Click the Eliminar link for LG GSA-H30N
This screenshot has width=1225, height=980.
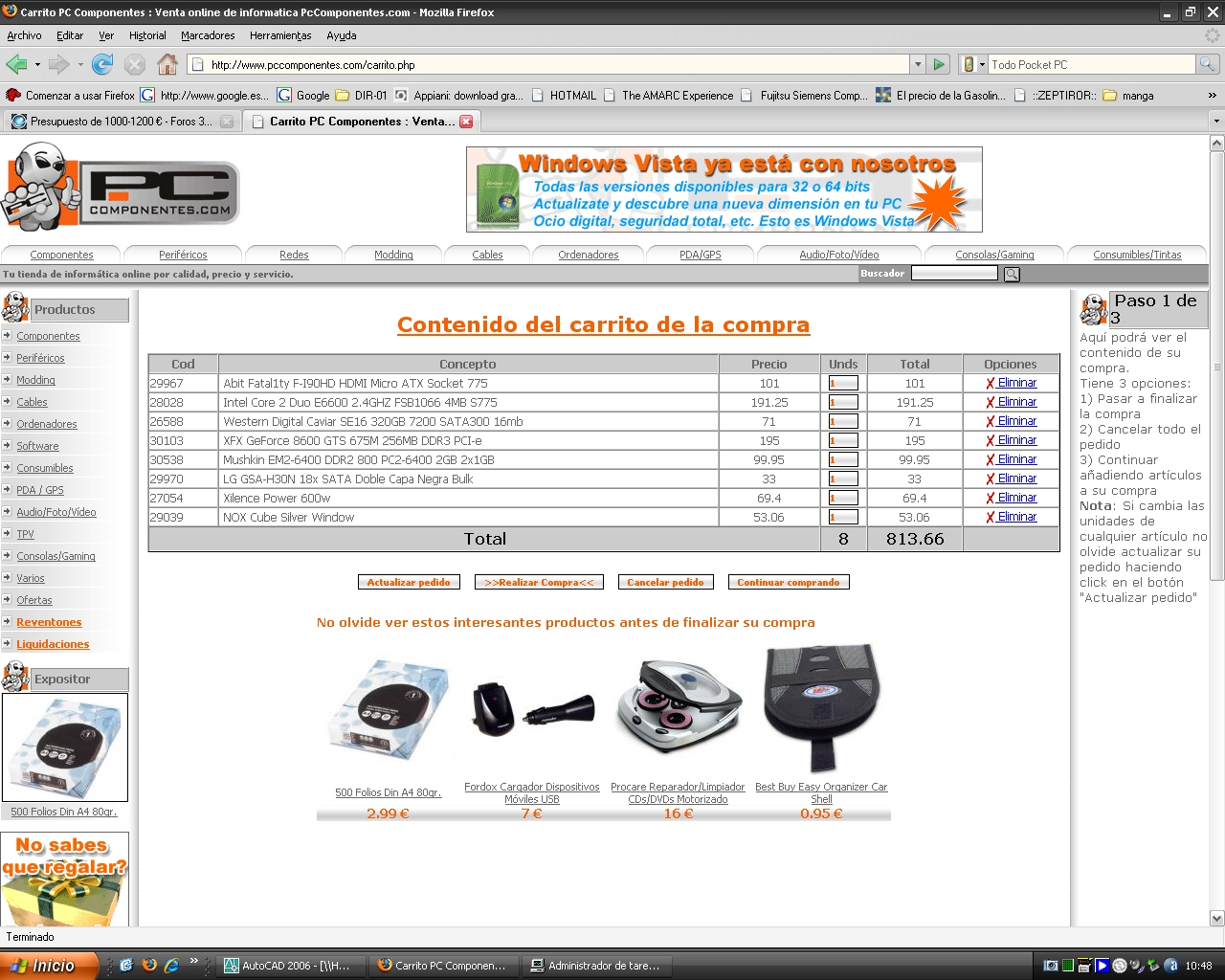1017,479
